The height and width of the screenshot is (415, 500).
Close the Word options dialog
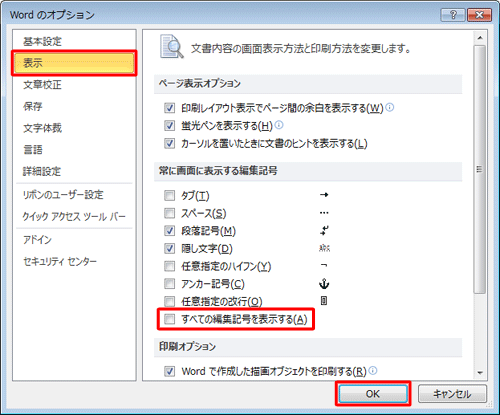coord(479,15)
